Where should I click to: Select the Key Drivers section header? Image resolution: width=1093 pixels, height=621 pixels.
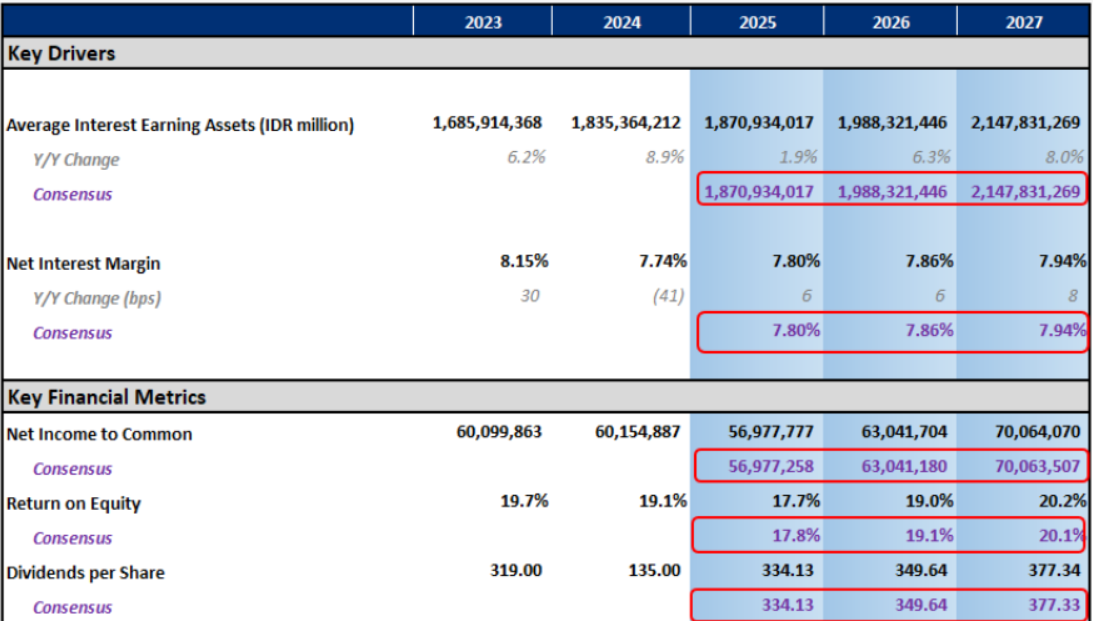(62, 54)
